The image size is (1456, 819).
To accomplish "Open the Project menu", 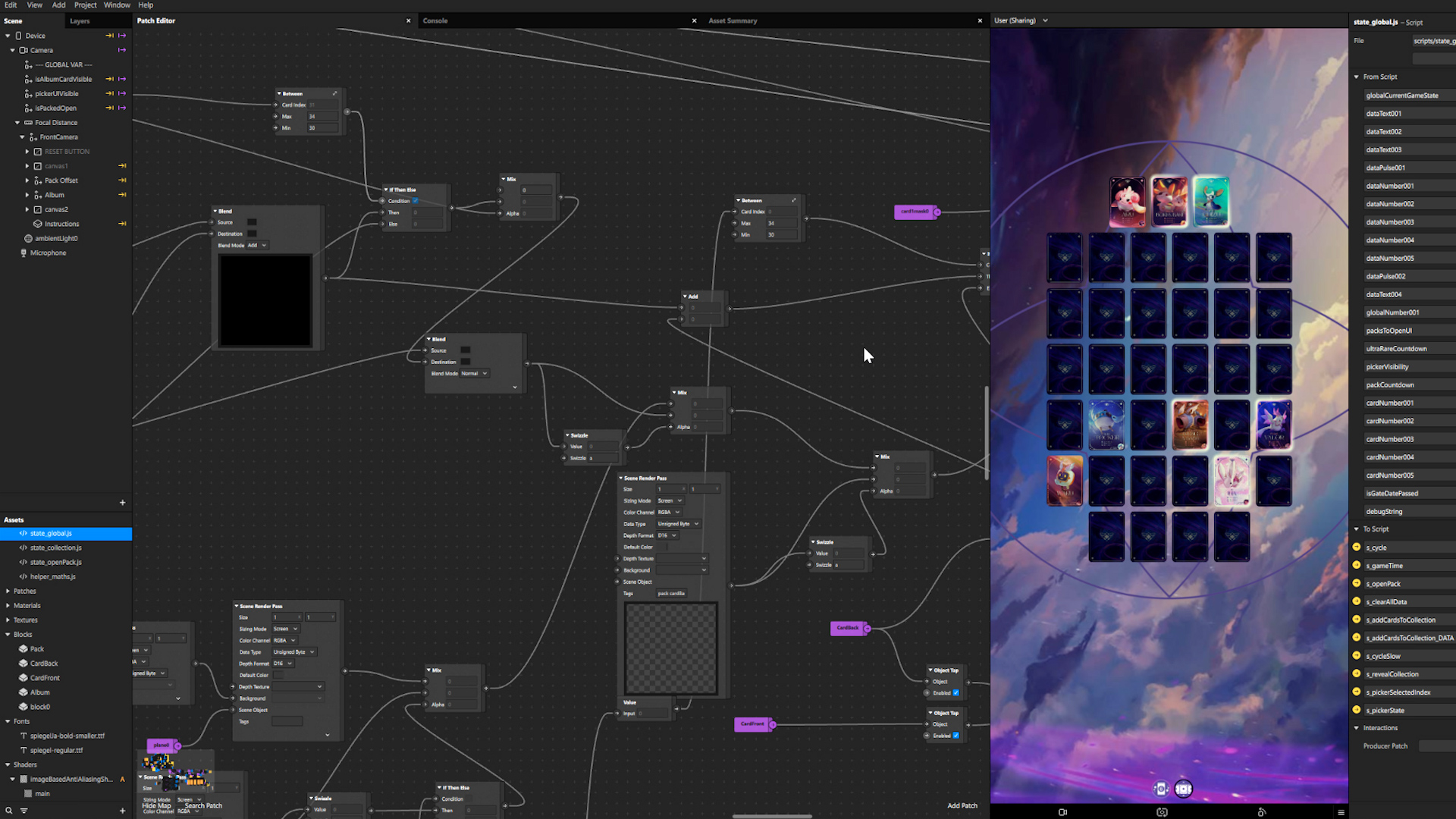I will coord(85,5).
